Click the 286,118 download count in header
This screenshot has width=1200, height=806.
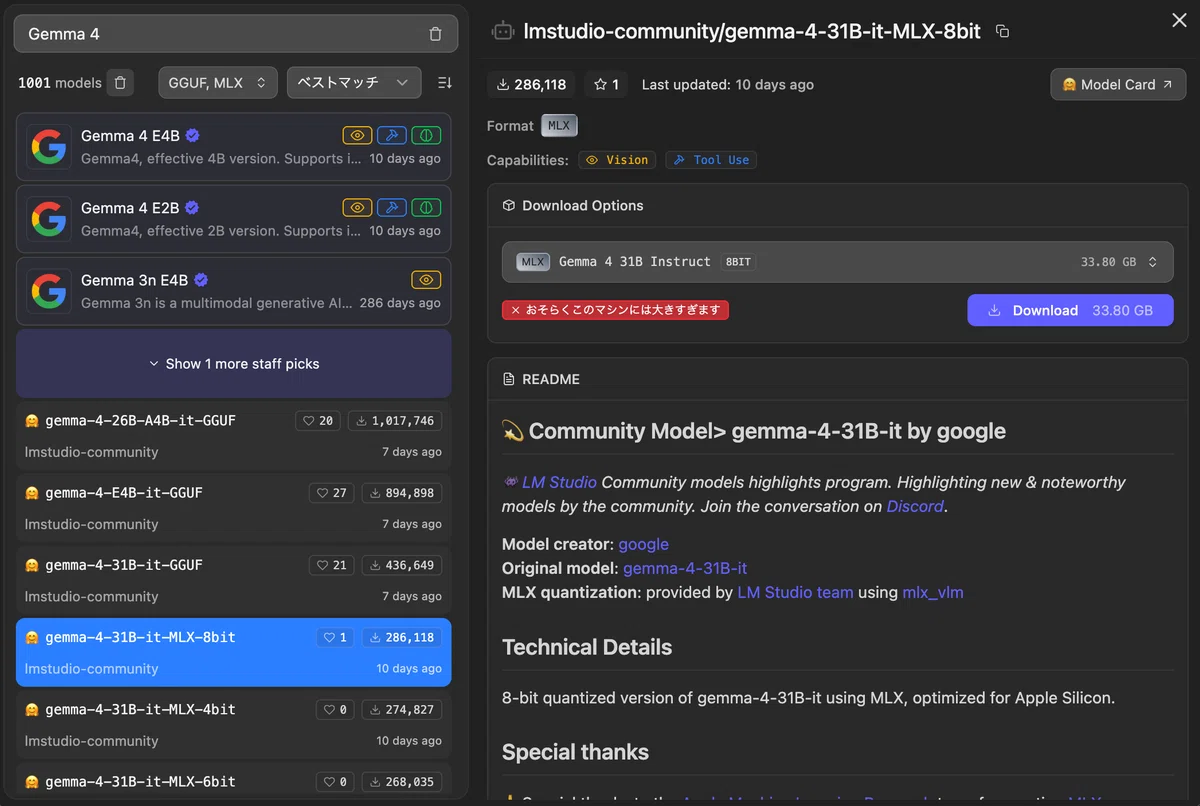[x=531, y=85]
